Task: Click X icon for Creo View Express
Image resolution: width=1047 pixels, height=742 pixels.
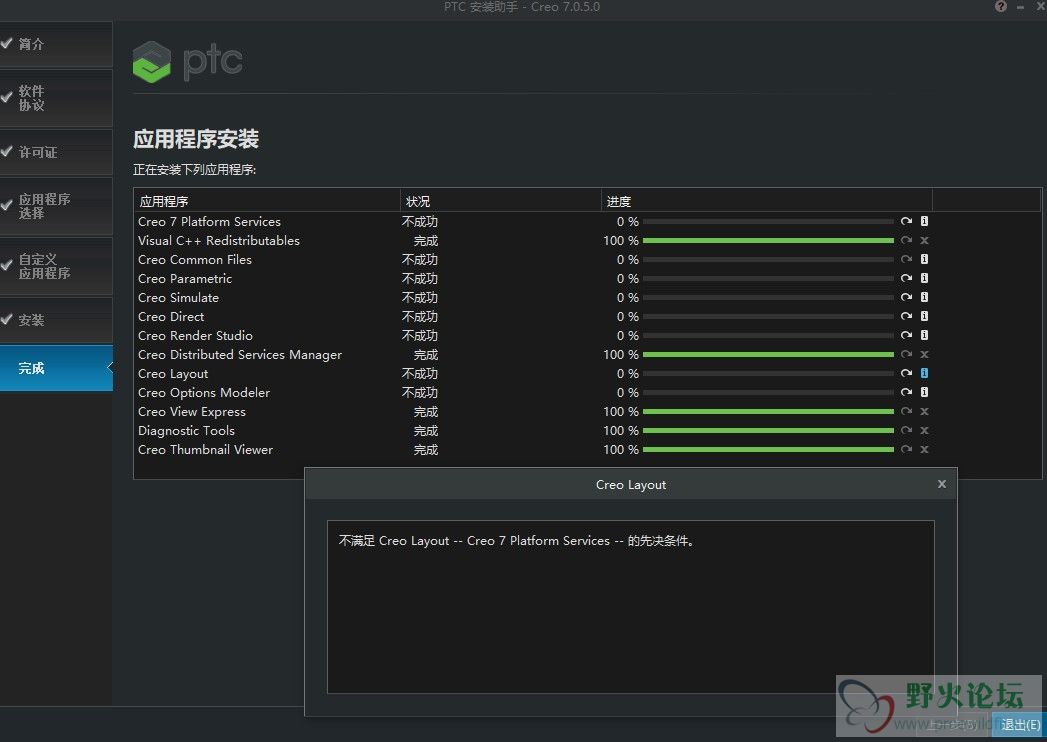Action: 924,411
